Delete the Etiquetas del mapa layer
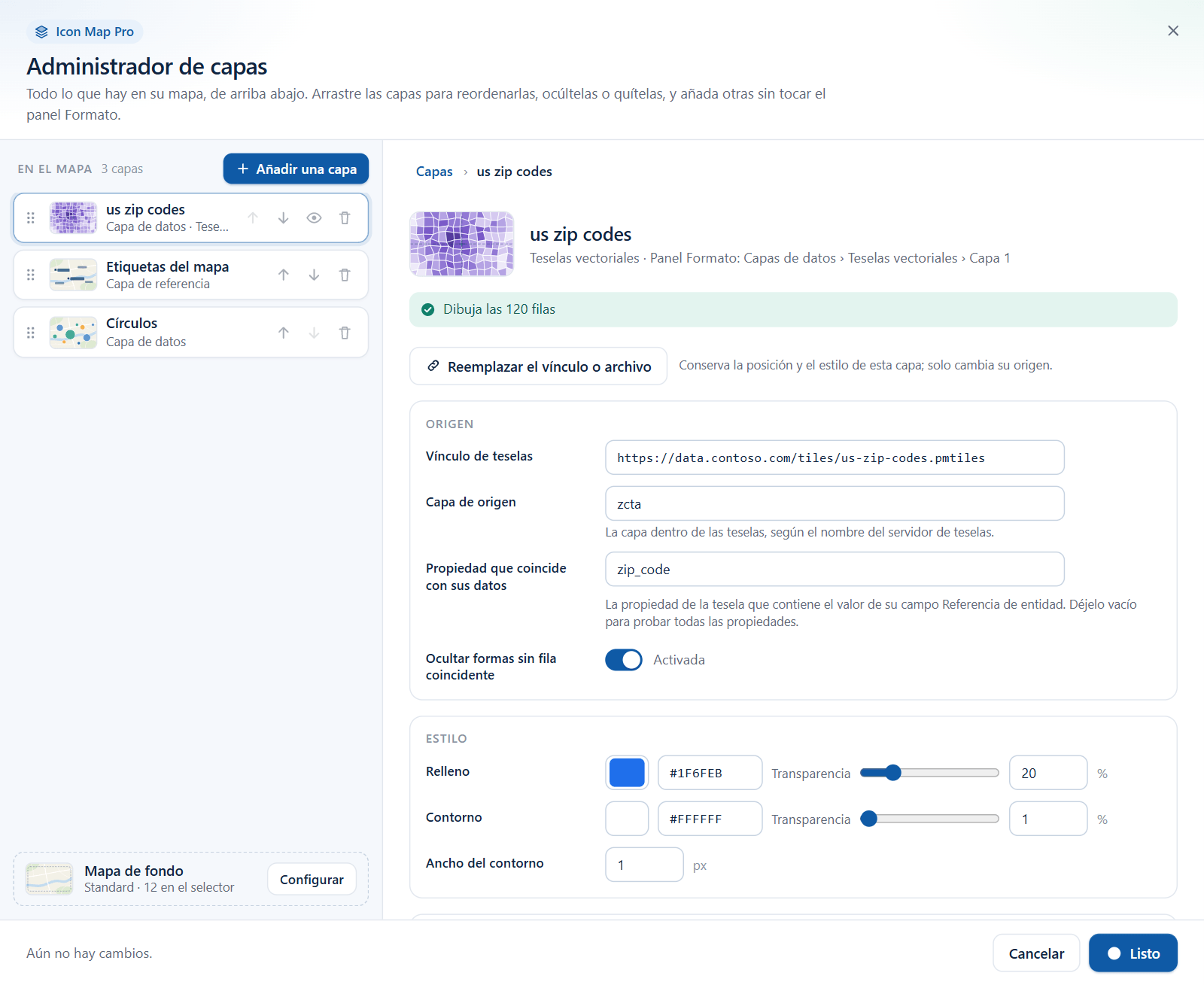This screenshot has width=1204, height=985. (x=345, y=275)
